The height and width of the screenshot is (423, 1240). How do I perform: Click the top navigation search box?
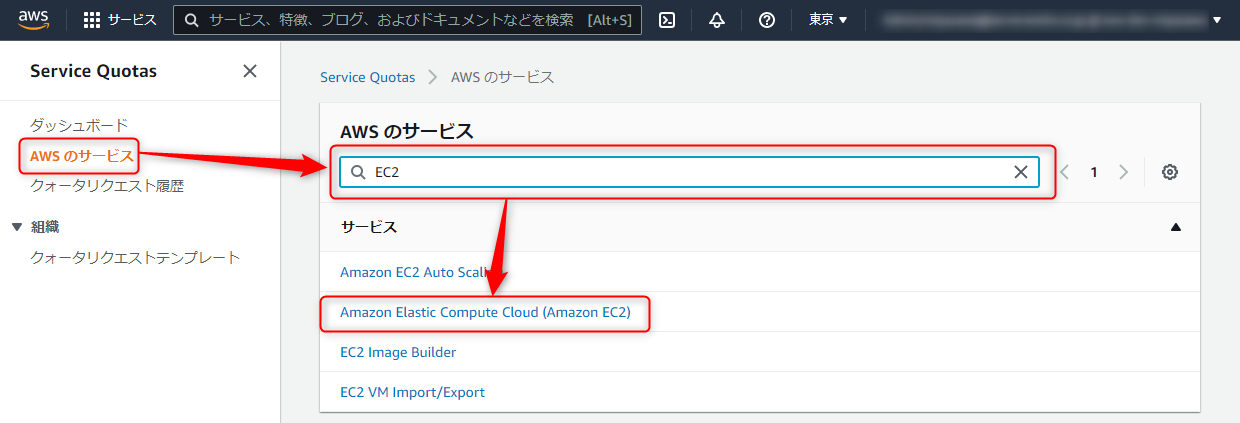coord(407,20)
